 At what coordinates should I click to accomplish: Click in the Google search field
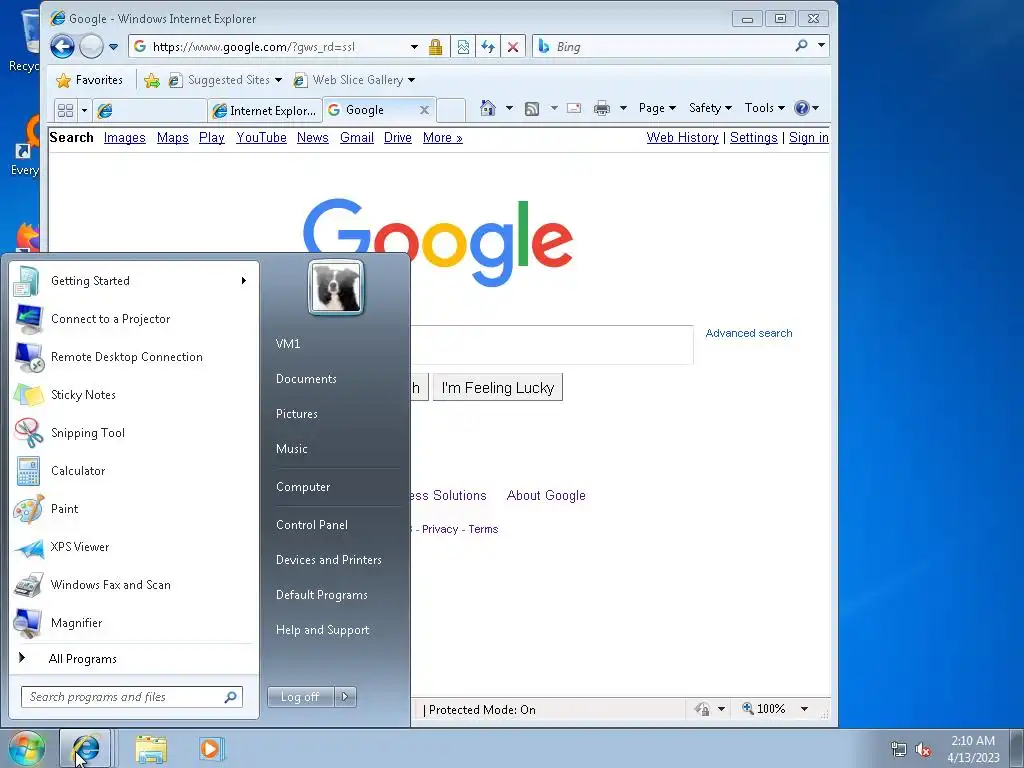point(551,345)
